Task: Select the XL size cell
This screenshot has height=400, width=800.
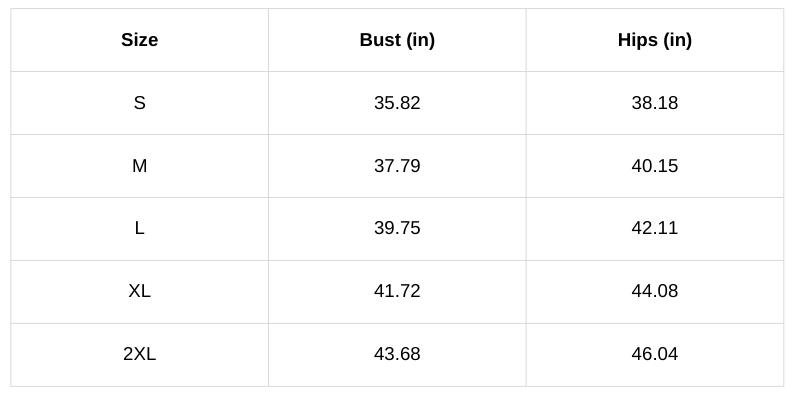Action: [139, 291]
